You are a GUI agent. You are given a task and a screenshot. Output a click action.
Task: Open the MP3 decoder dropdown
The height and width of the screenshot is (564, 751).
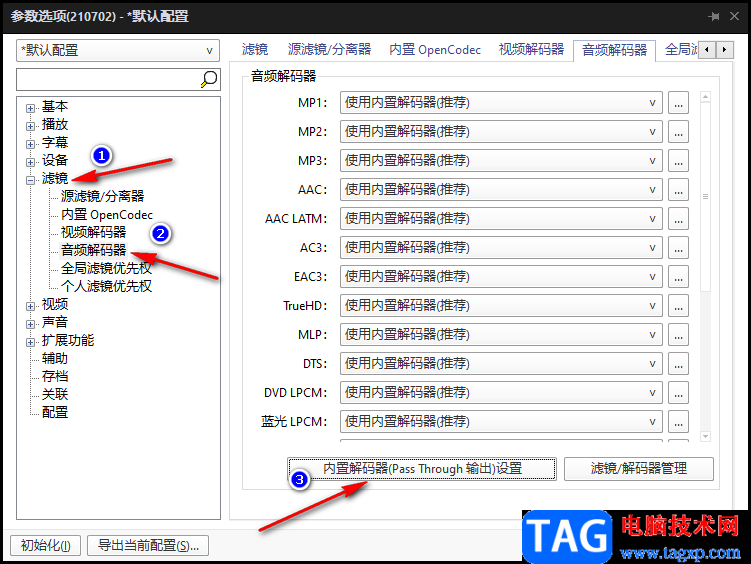tap(501, 161)
